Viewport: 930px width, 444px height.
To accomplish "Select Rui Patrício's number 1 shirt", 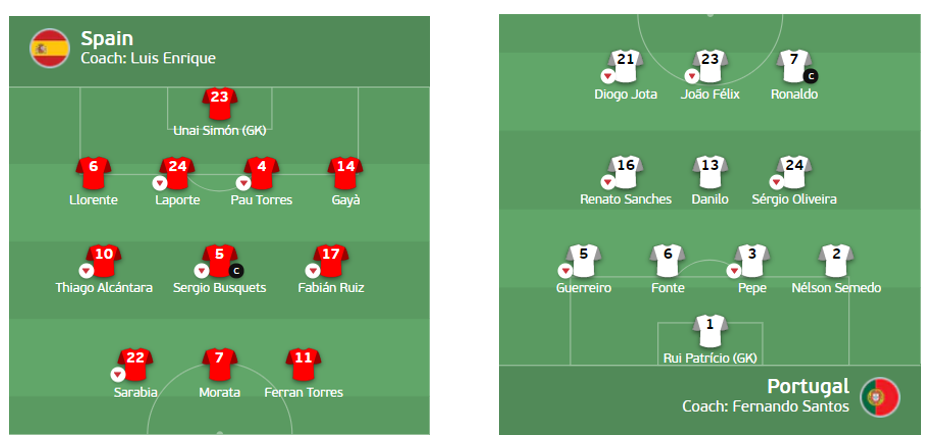I will click(710, 326).
